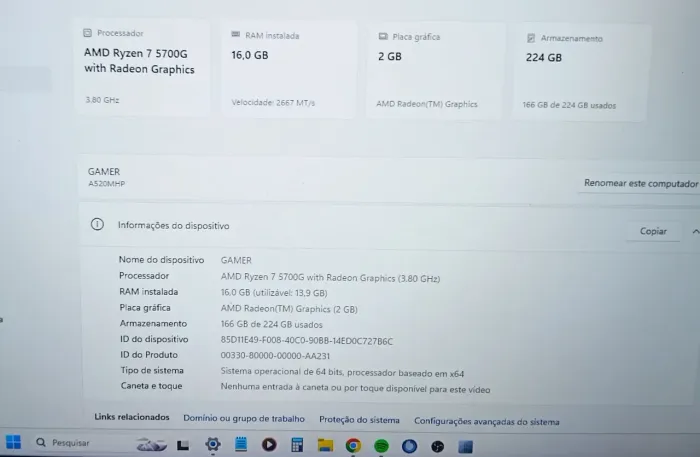Screen dimensions: 700x457
Task: Click the 3,80 GHz text in processor card
Action: pyautogui.click(x=102, y=100)
